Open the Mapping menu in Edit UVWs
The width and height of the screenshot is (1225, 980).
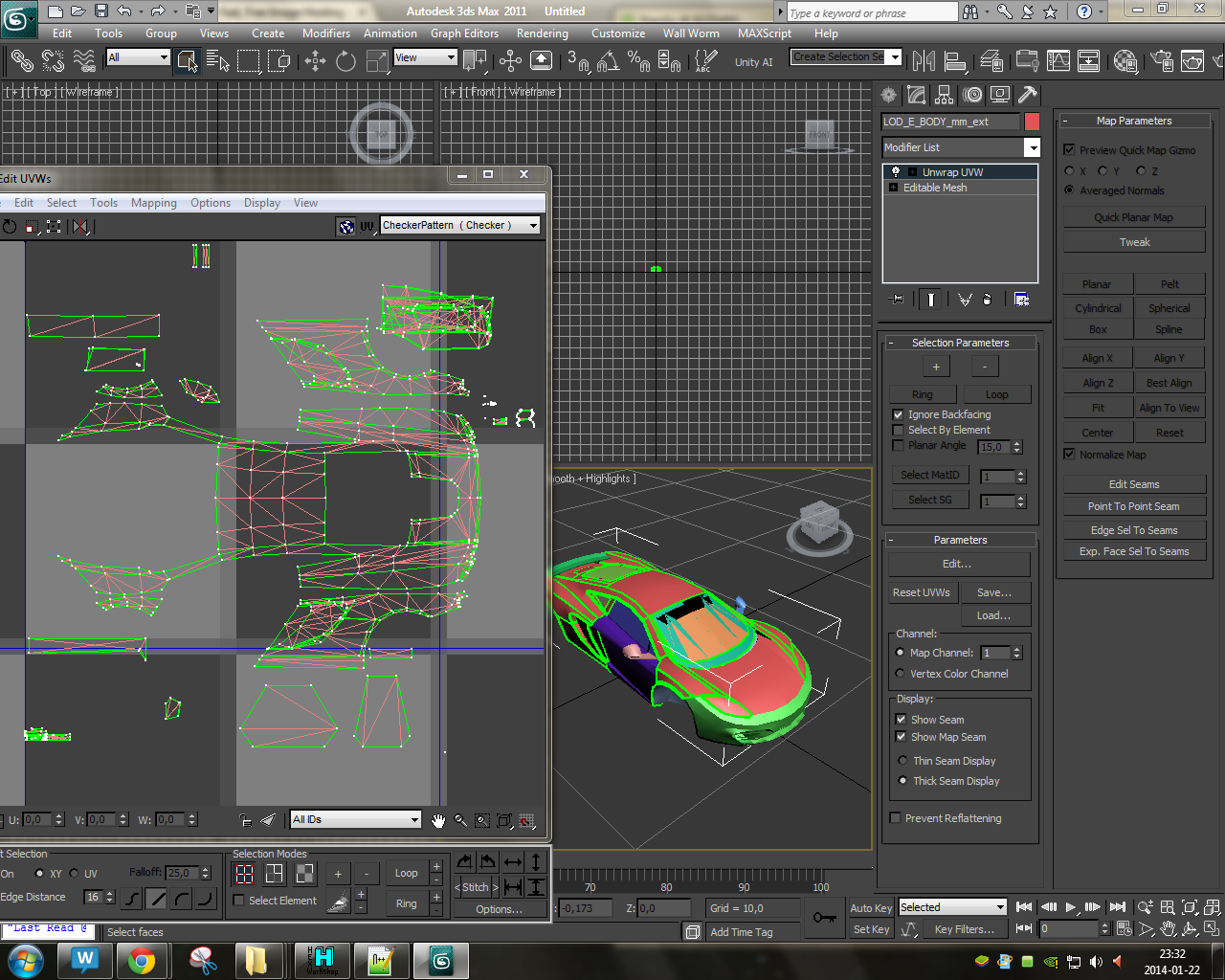(153, 203)
